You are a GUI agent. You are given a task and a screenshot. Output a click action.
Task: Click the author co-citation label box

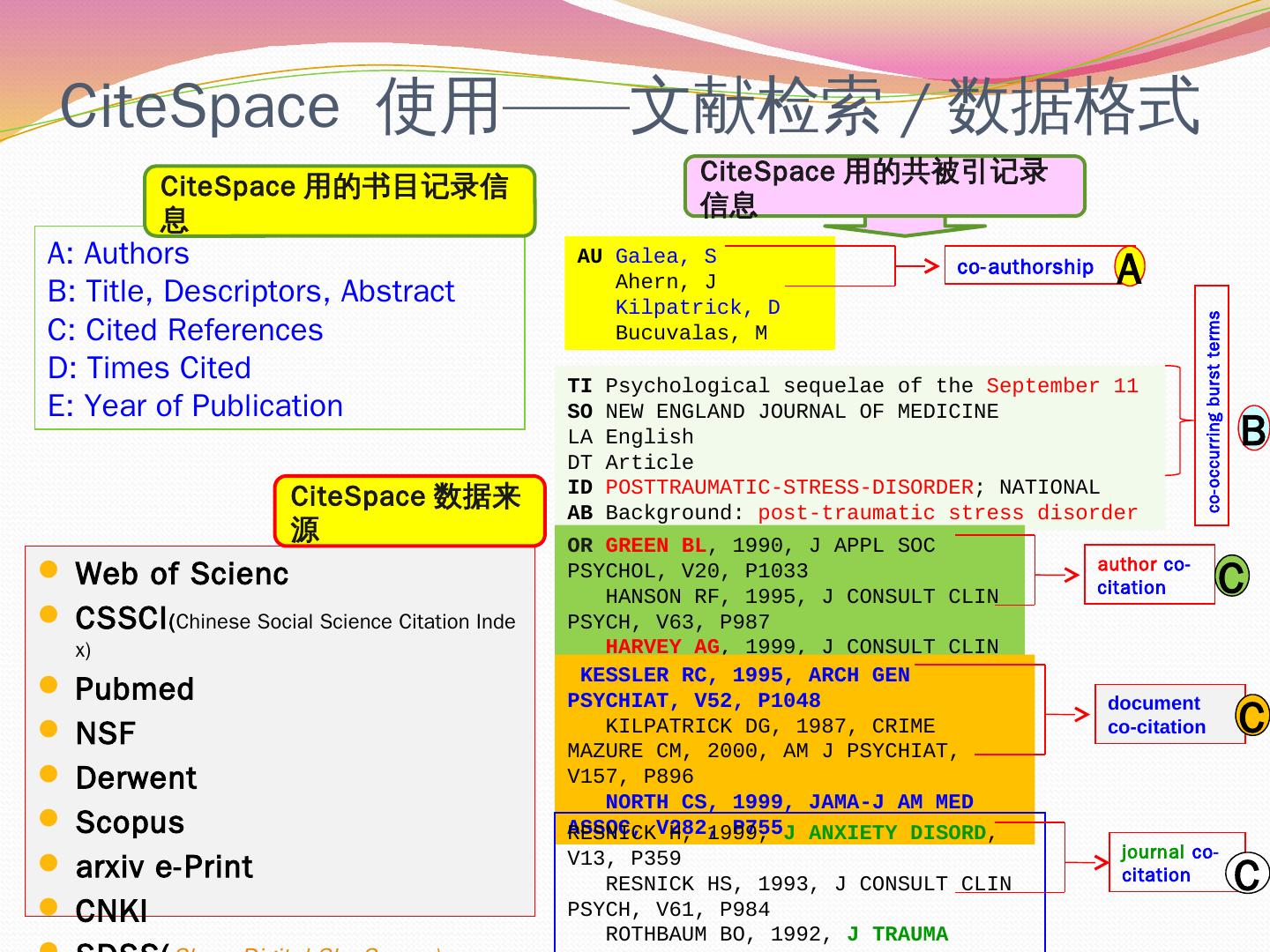click(1149, 575)
